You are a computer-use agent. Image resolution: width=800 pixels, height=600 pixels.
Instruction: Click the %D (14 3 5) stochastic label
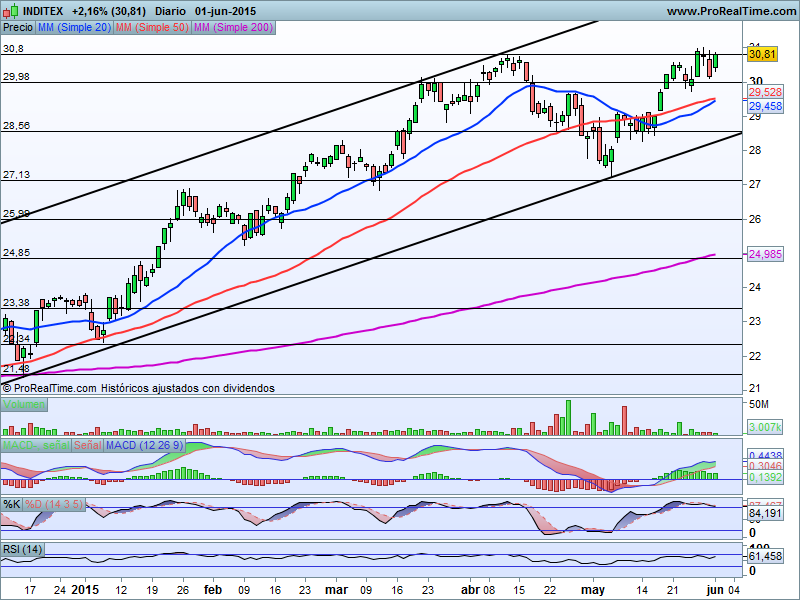click(54, 504)
